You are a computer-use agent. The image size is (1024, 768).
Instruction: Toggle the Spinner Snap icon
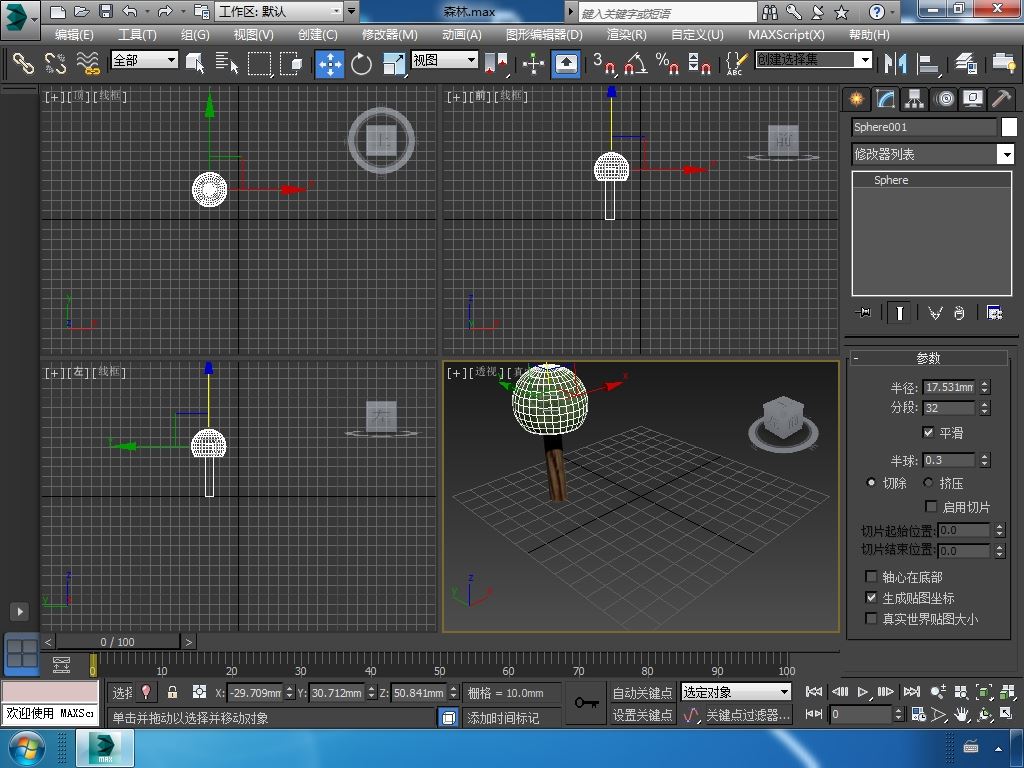699,63
